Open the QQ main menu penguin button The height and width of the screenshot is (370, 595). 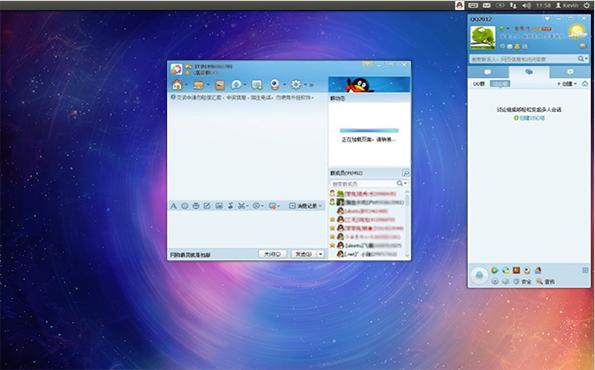479,275
